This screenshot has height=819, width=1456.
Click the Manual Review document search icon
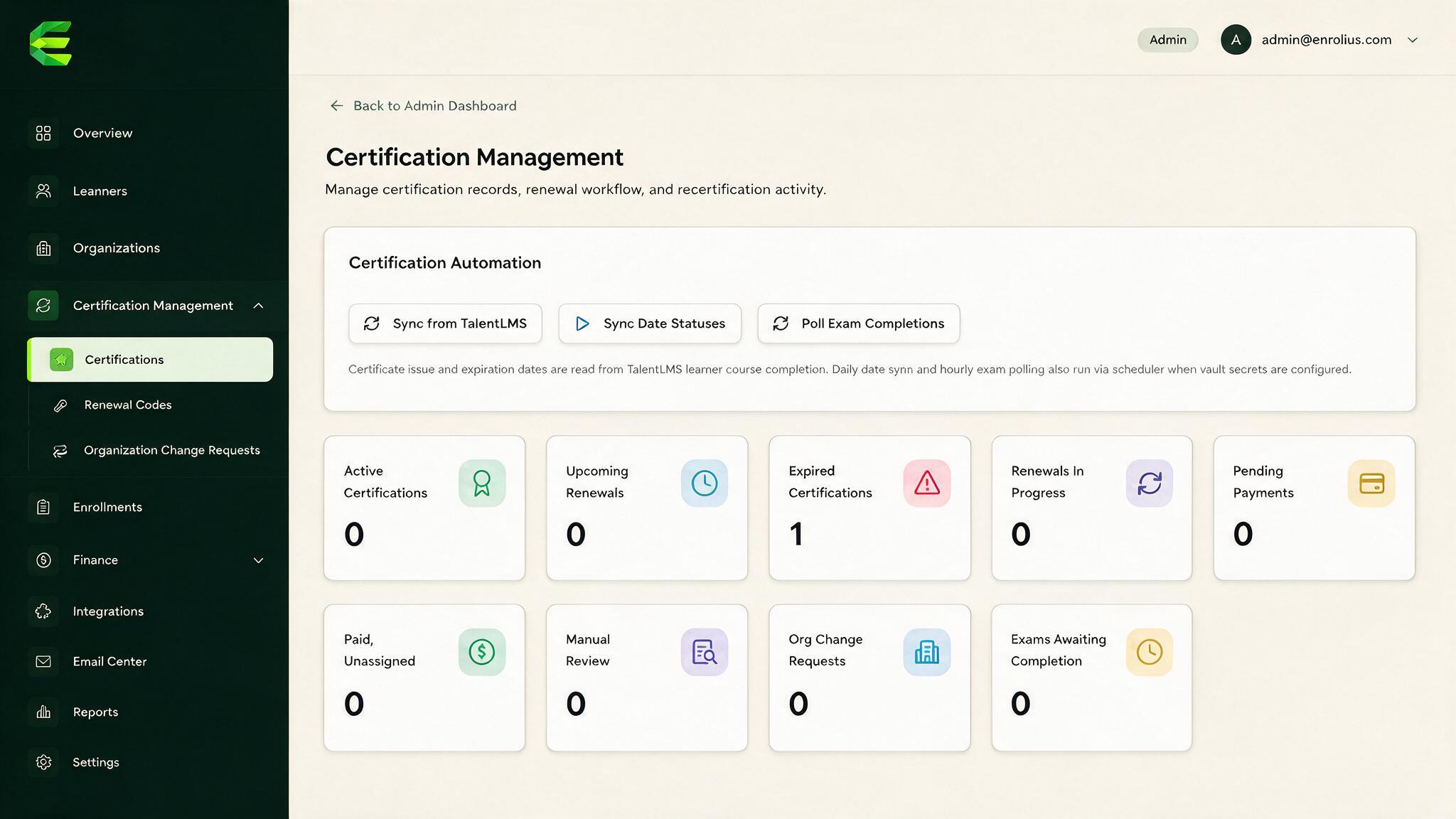(705, 652)
